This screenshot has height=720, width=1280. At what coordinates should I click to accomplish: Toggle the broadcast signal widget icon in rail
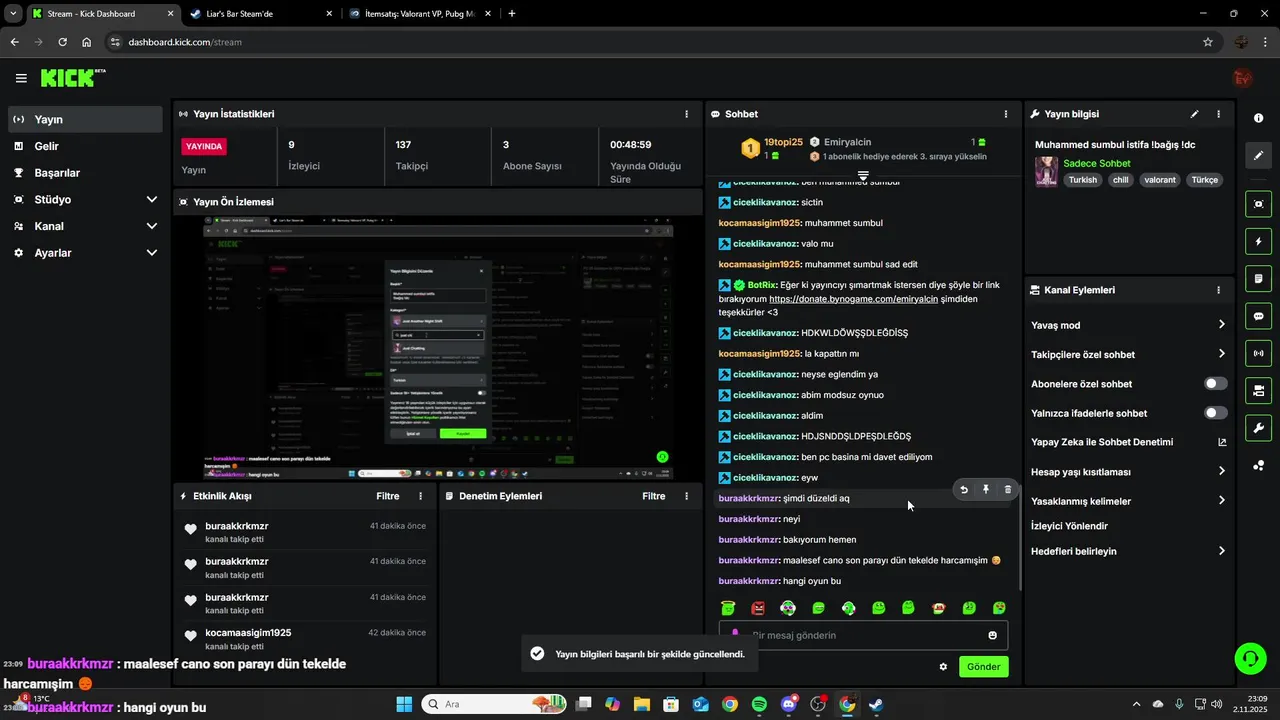(1258, 353)
